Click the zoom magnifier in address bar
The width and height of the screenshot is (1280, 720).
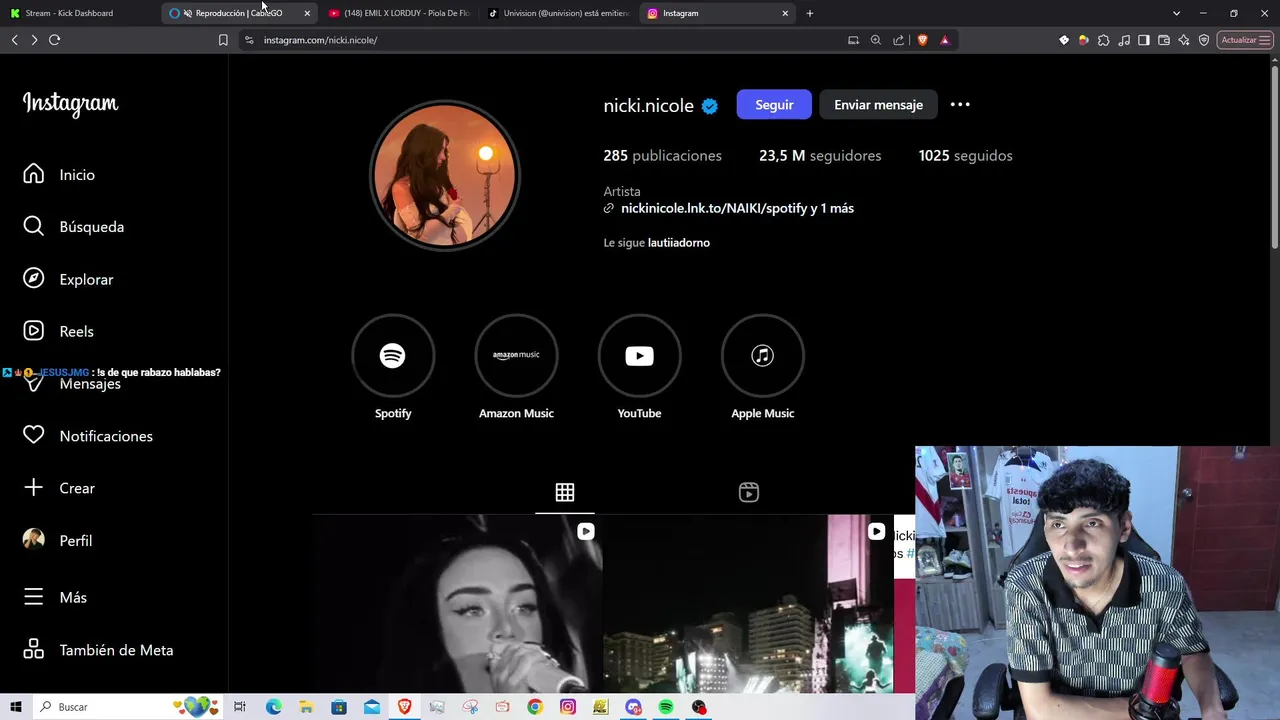876,40
